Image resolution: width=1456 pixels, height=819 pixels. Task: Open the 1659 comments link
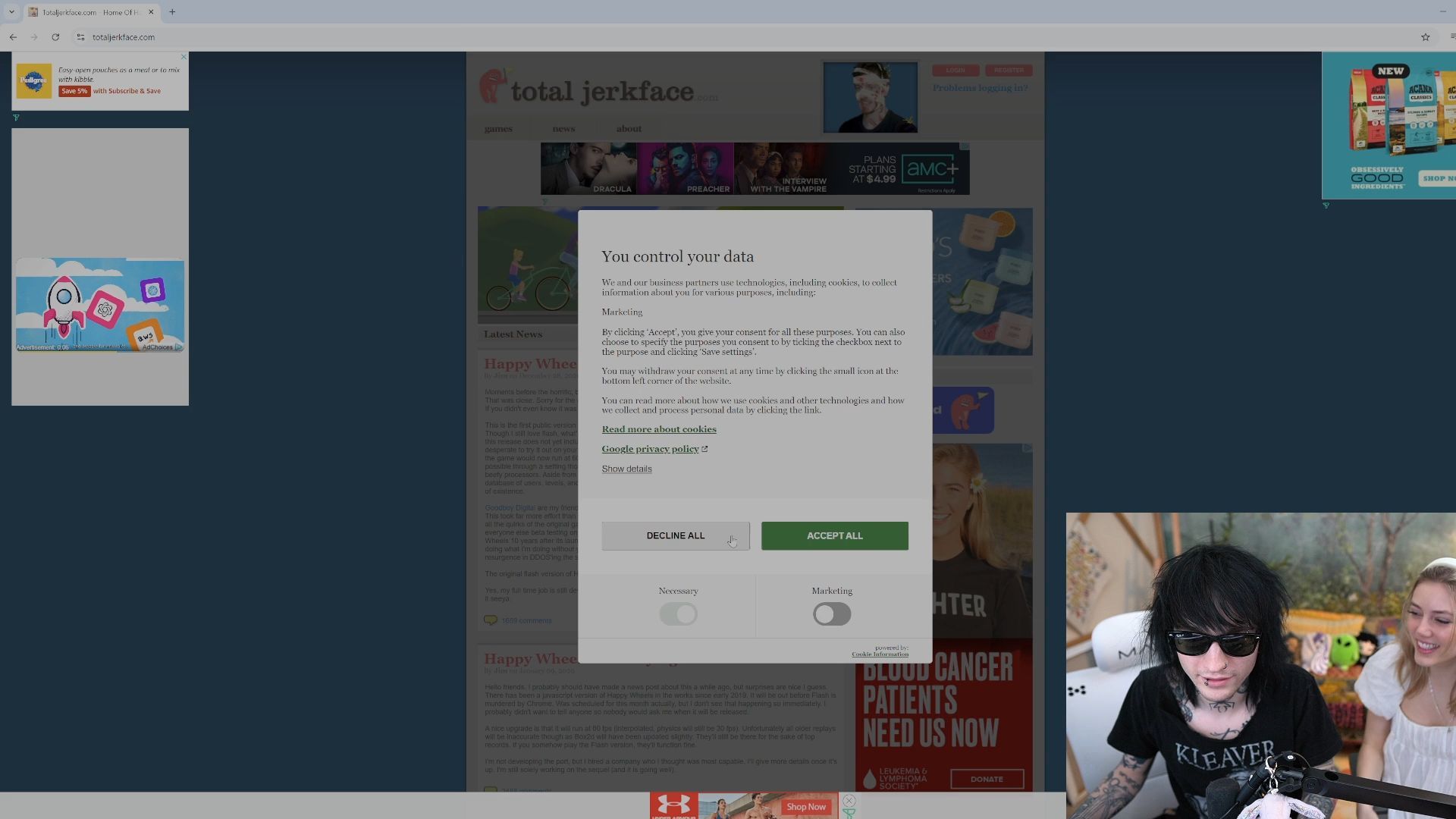click(x=526, y=620)
